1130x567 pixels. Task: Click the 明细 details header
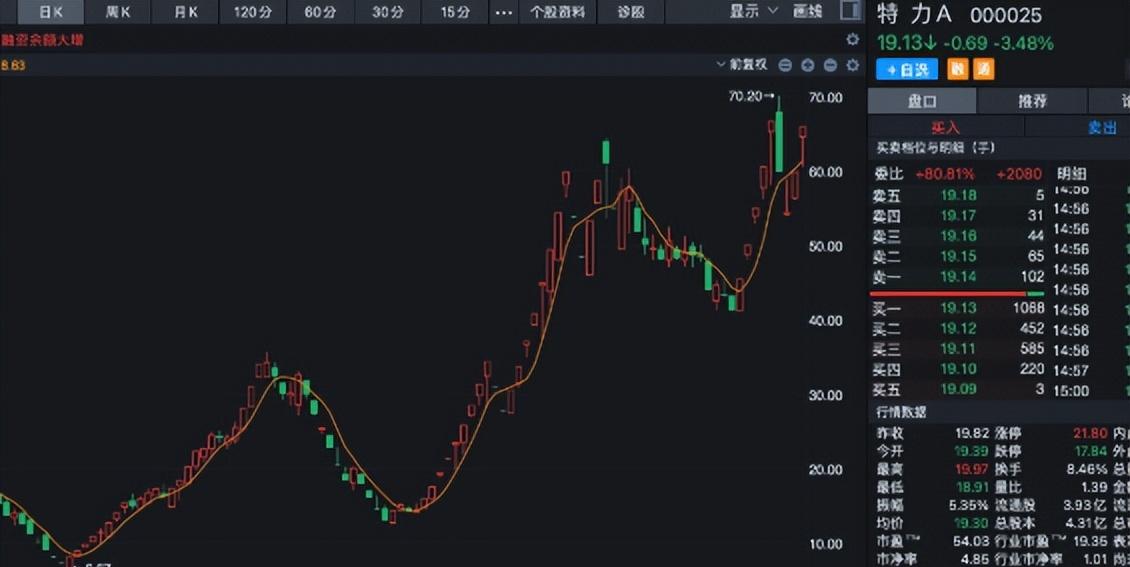1072,174
